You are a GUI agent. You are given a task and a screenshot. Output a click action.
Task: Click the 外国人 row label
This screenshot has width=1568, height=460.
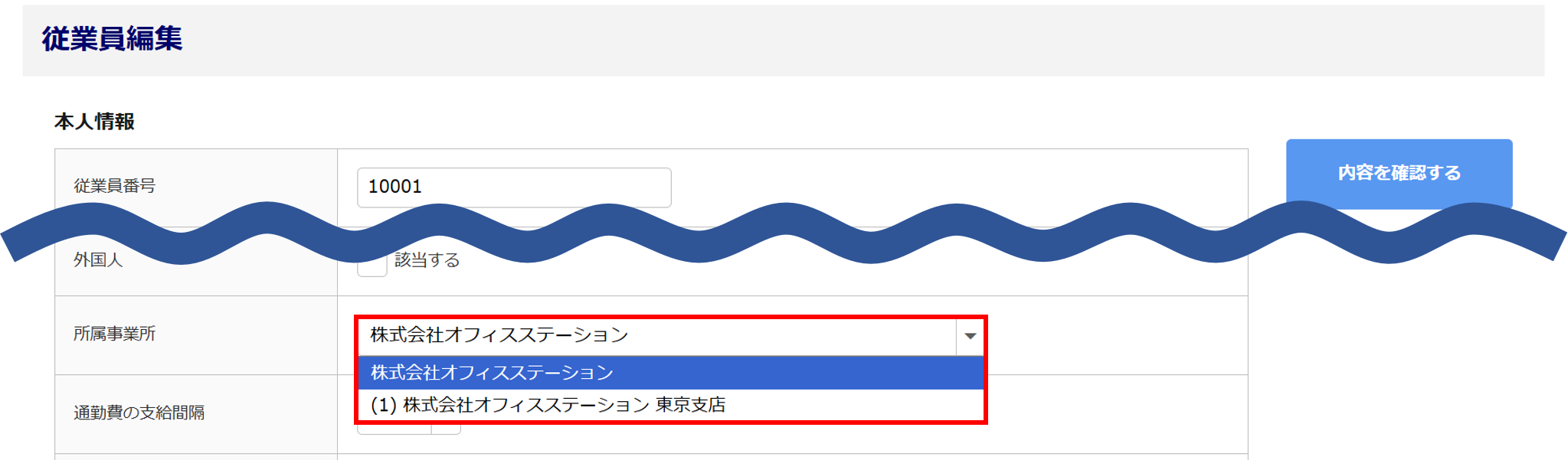[98, 260]
